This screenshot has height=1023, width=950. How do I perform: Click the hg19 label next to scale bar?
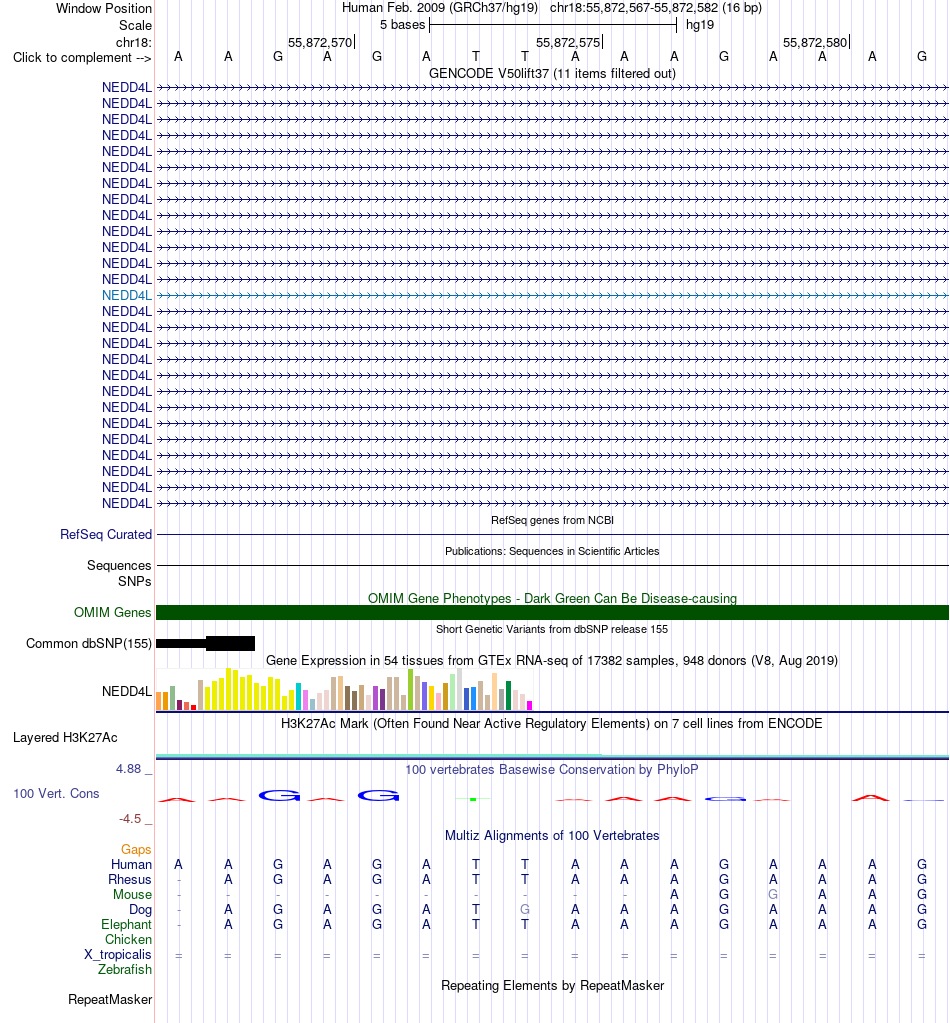tap(699, 25)
